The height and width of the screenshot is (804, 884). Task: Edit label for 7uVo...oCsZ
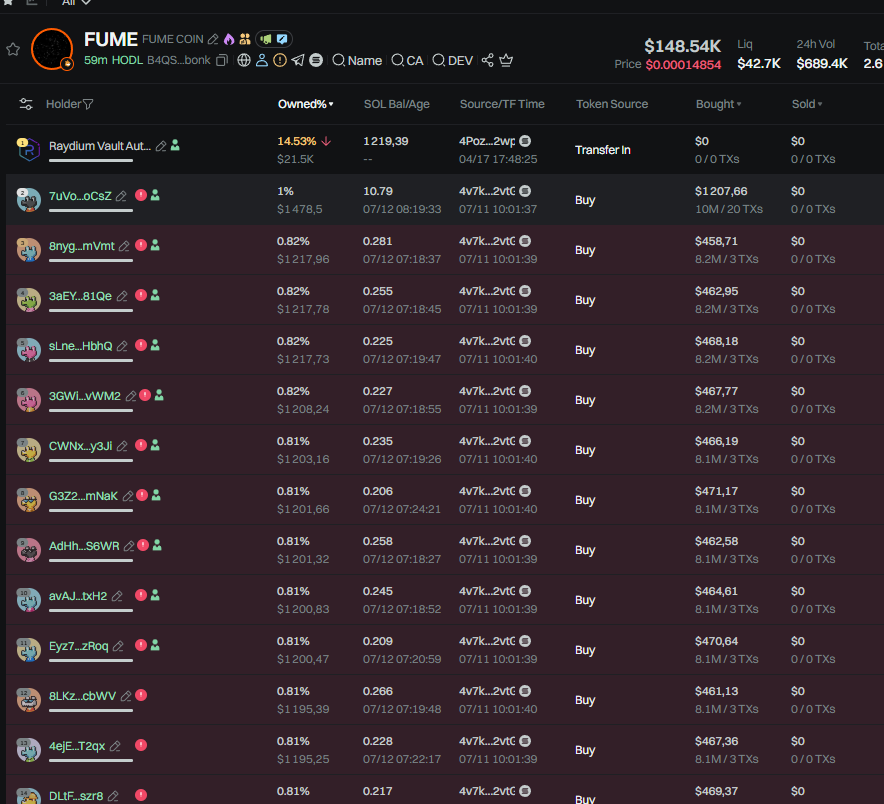121,196
